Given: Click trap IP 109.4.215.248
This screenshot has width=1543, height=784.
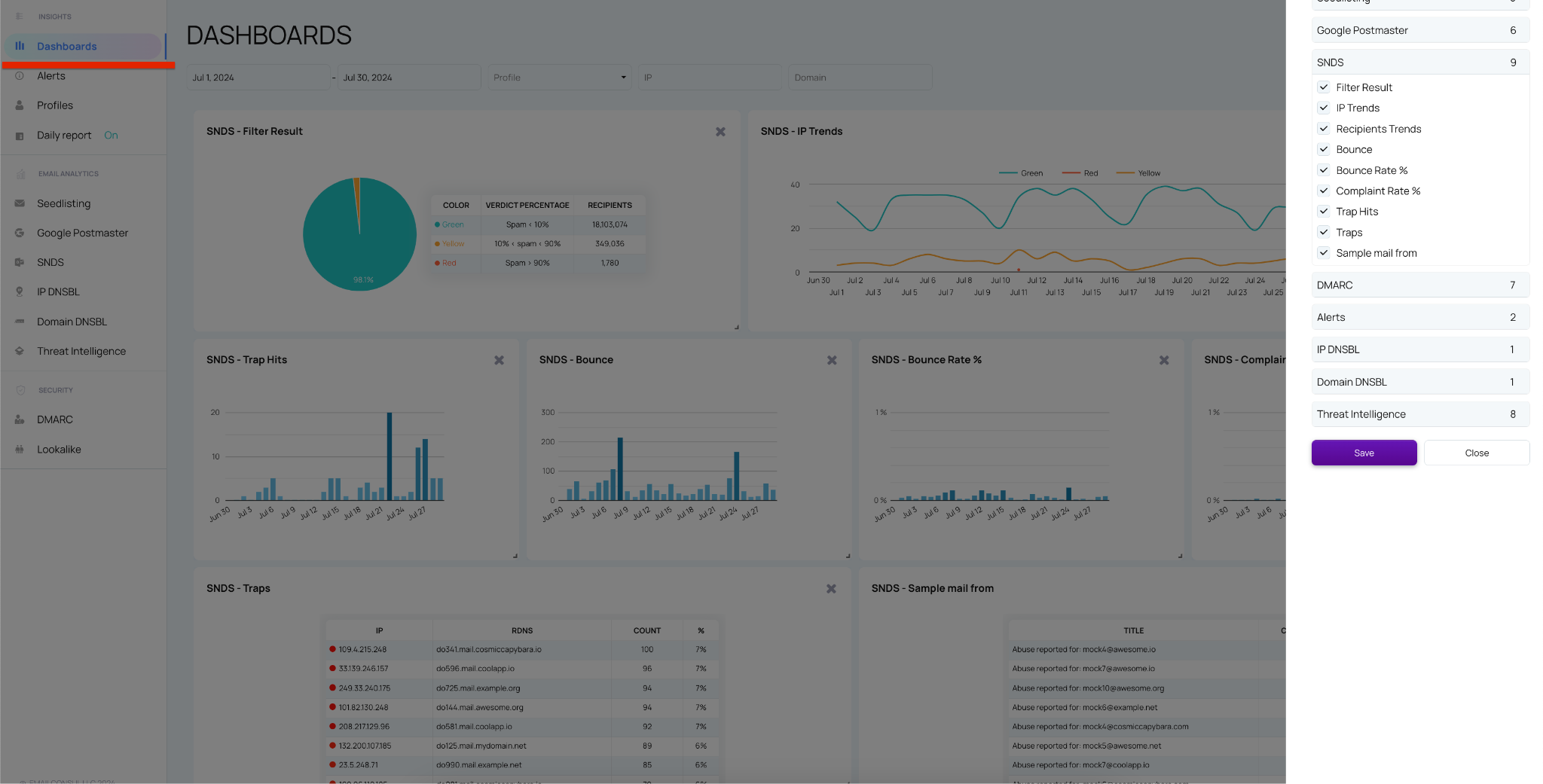Looking at the screenshot, I should [x=362, y=649].
